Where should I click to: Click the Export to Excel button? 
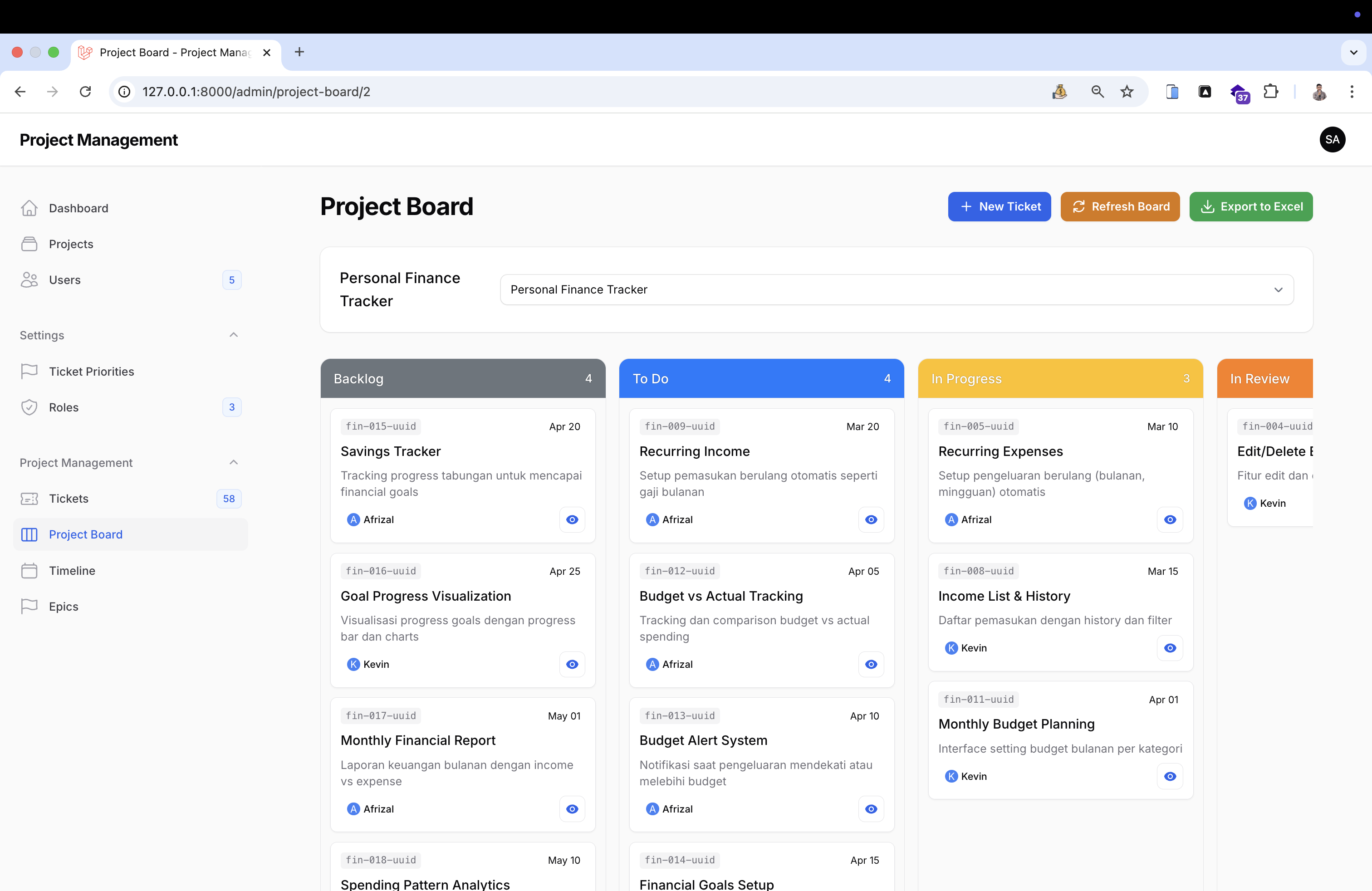click(1250, 206)
